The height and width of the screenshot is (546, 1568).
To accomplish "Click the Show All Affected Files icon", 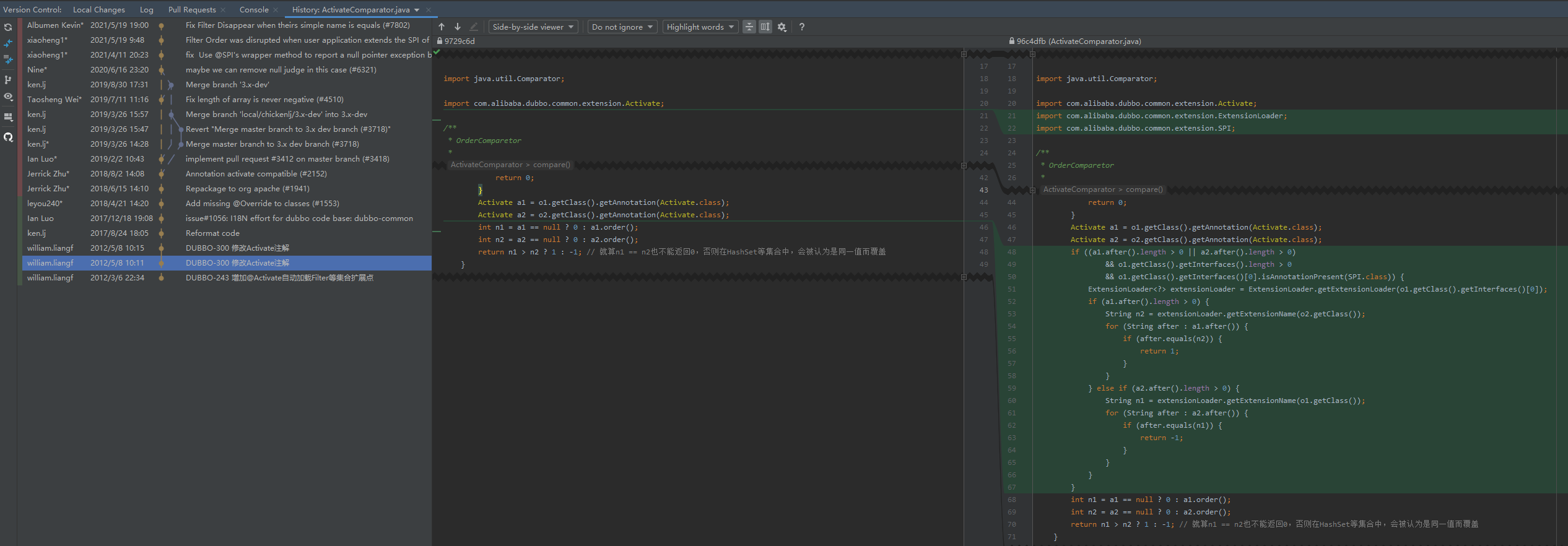I will [8, 59].
